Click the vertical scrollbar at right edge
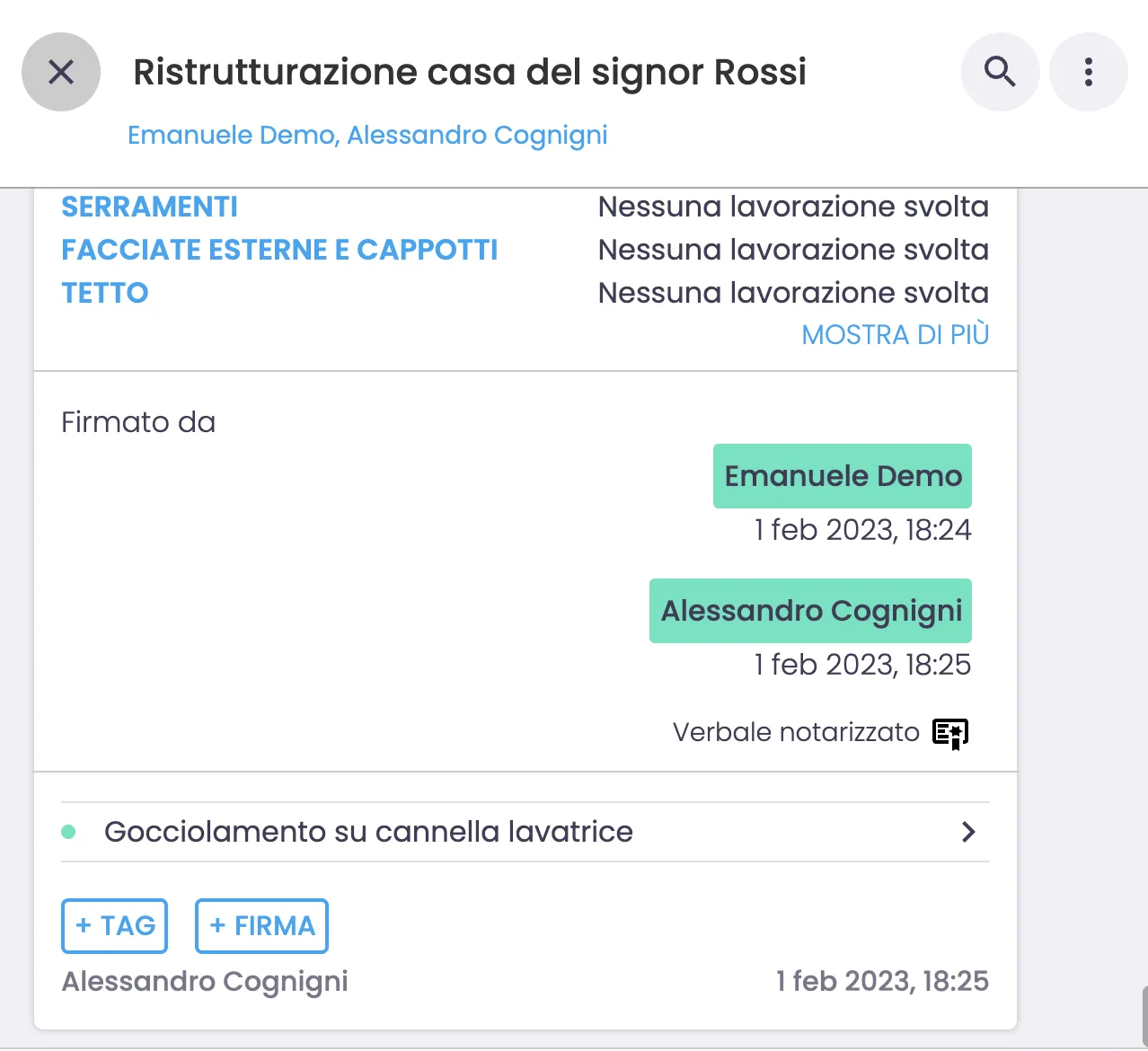Viewport: 1148px width, 1051px height. (x=1144, y=1015)
